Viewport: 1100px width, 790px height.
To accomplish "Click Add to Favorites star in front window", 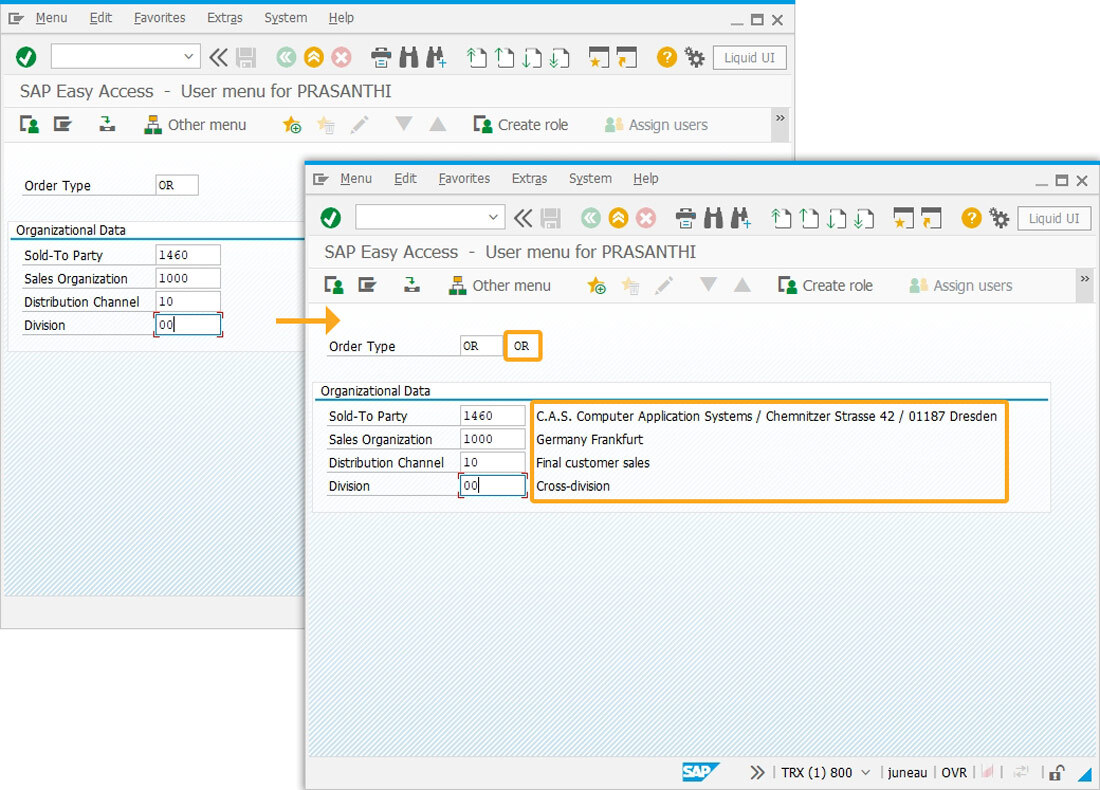I will [x=596, y=286].
